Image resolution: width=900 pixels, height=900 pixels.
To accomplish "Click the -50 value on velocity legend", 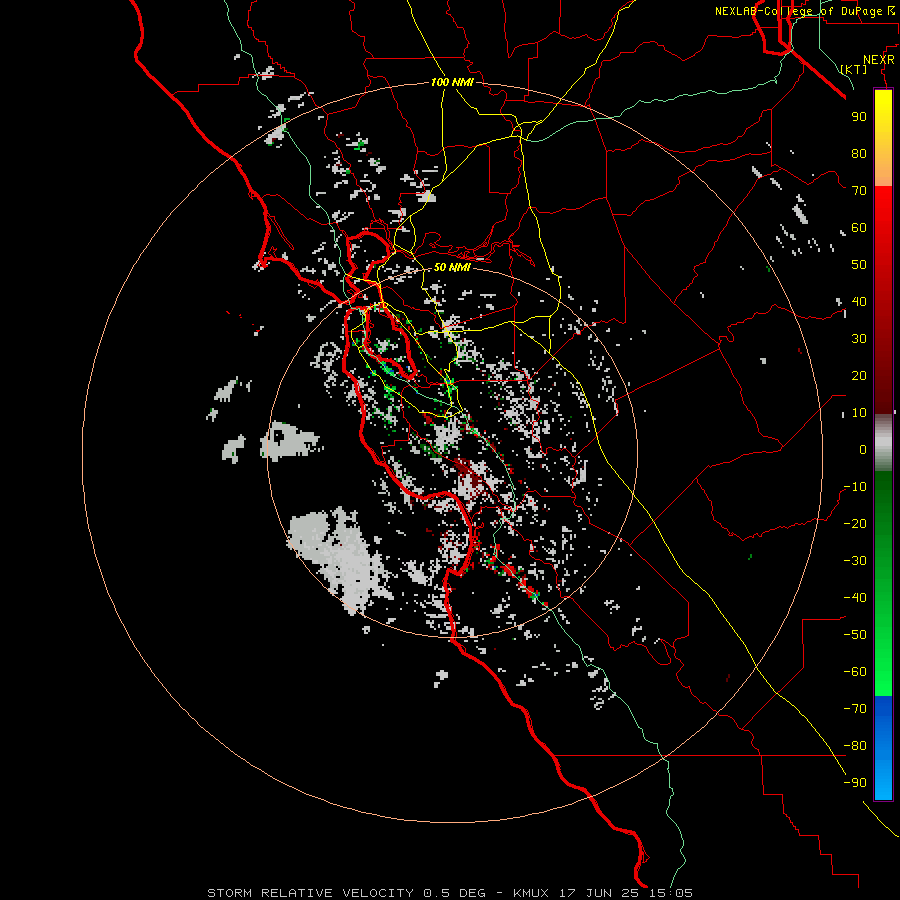I will click(x=855, y=635).
